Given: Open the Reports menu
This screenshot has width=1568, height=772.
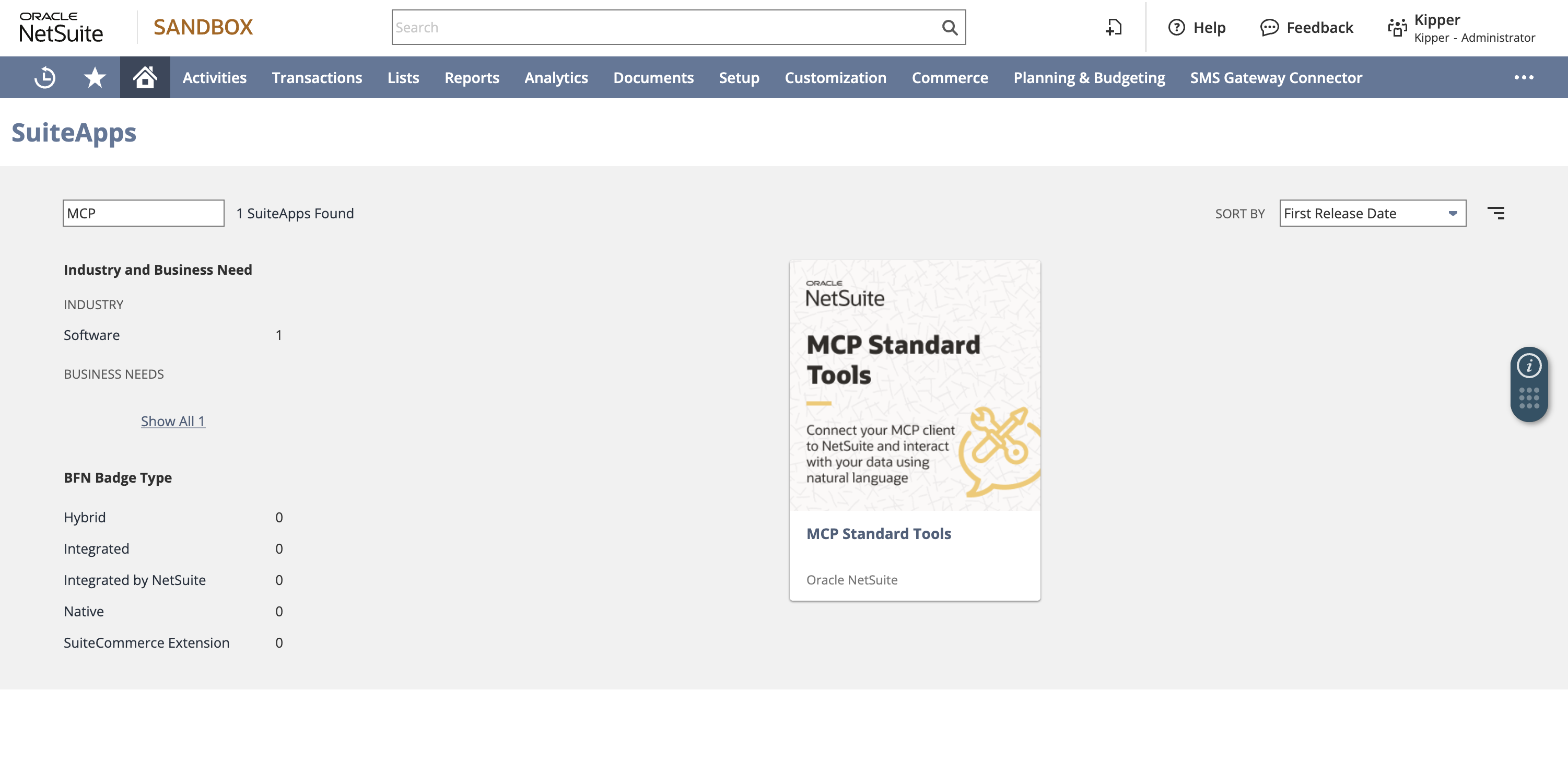Looking at the screenshot, I should [472, 78].
